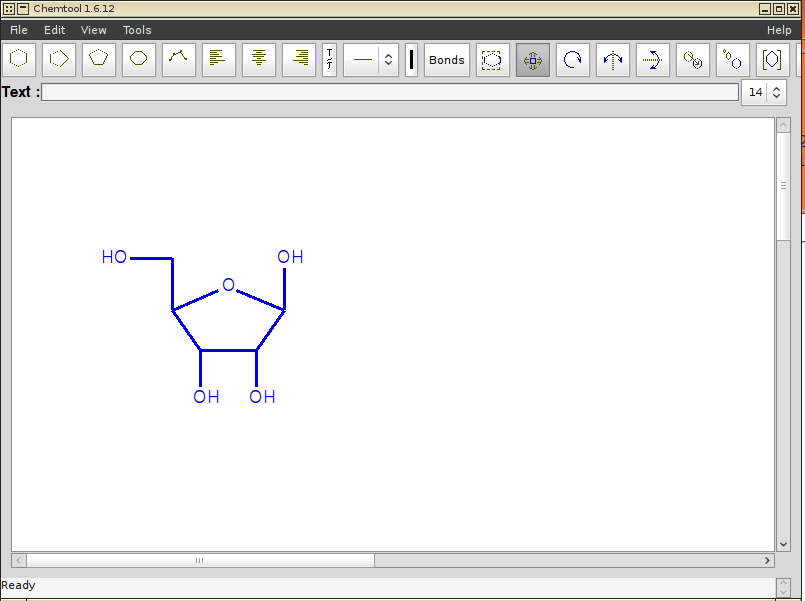Activate the mark/select region tool
Image resolution: width=805 pixels, height=601 pixels.
tap(492, 60)
